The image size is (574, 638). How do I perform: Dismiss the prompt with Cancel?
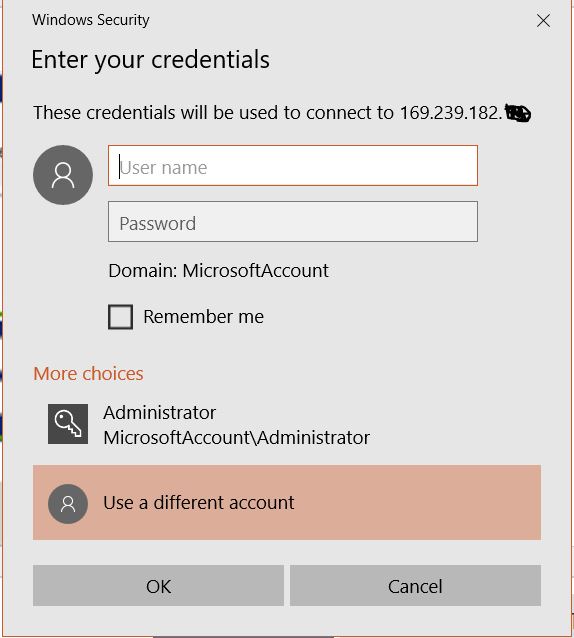(x=415, y=586)
